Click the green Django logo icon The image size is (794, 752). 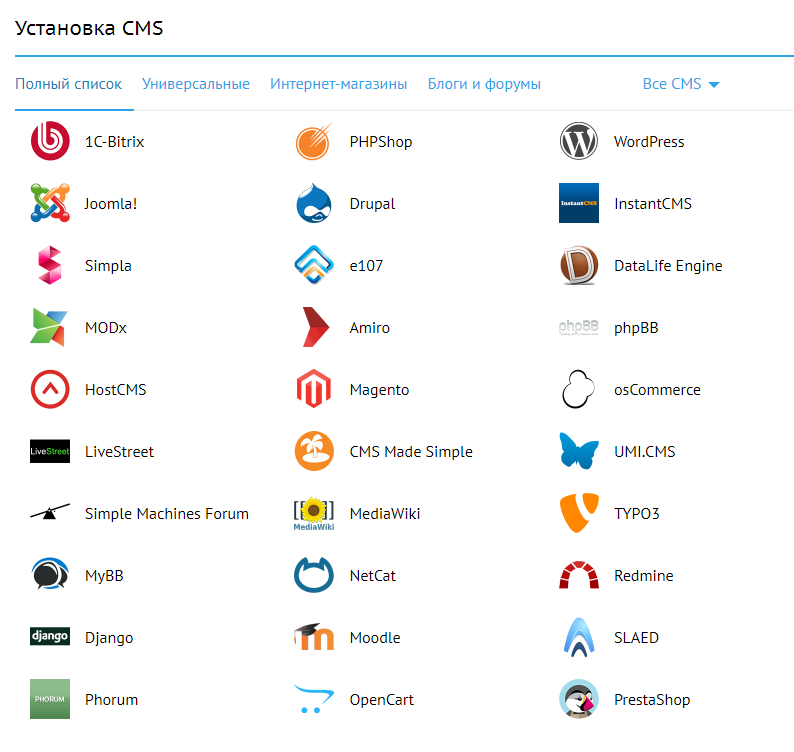(50, 636)
